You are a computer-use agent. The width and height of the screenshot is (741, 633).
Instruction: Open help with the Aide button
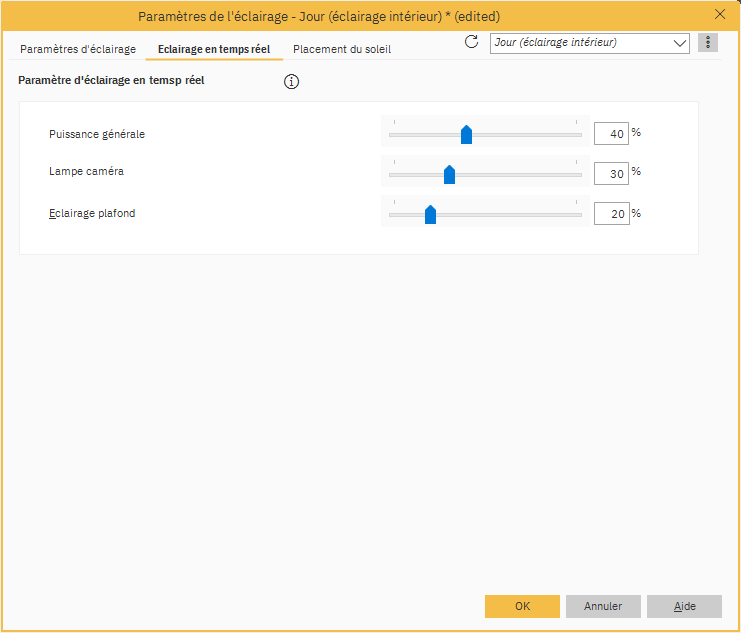[x=684, y=606]
